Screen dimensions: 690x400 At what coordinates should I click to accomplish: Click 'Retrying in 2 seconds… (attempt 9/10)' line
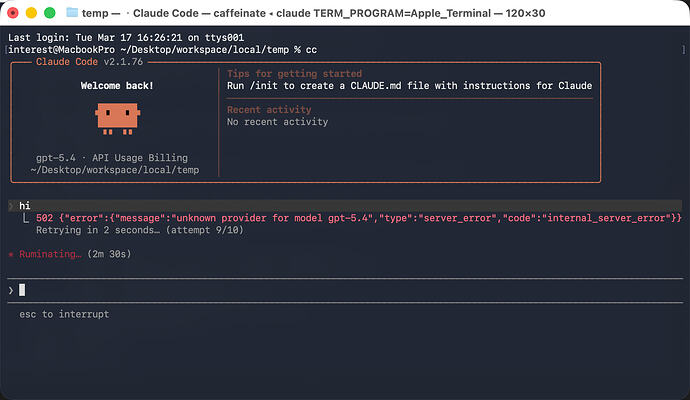click(x=139, y=230)
